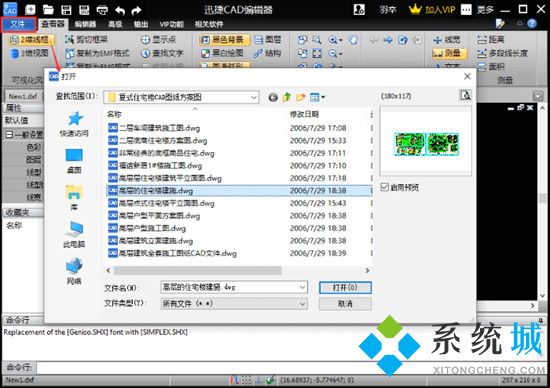Image resolution: width=550 pixels, height=388 pixels.
Task: Click the user account icon beside 羽卒
Action: 359,9
